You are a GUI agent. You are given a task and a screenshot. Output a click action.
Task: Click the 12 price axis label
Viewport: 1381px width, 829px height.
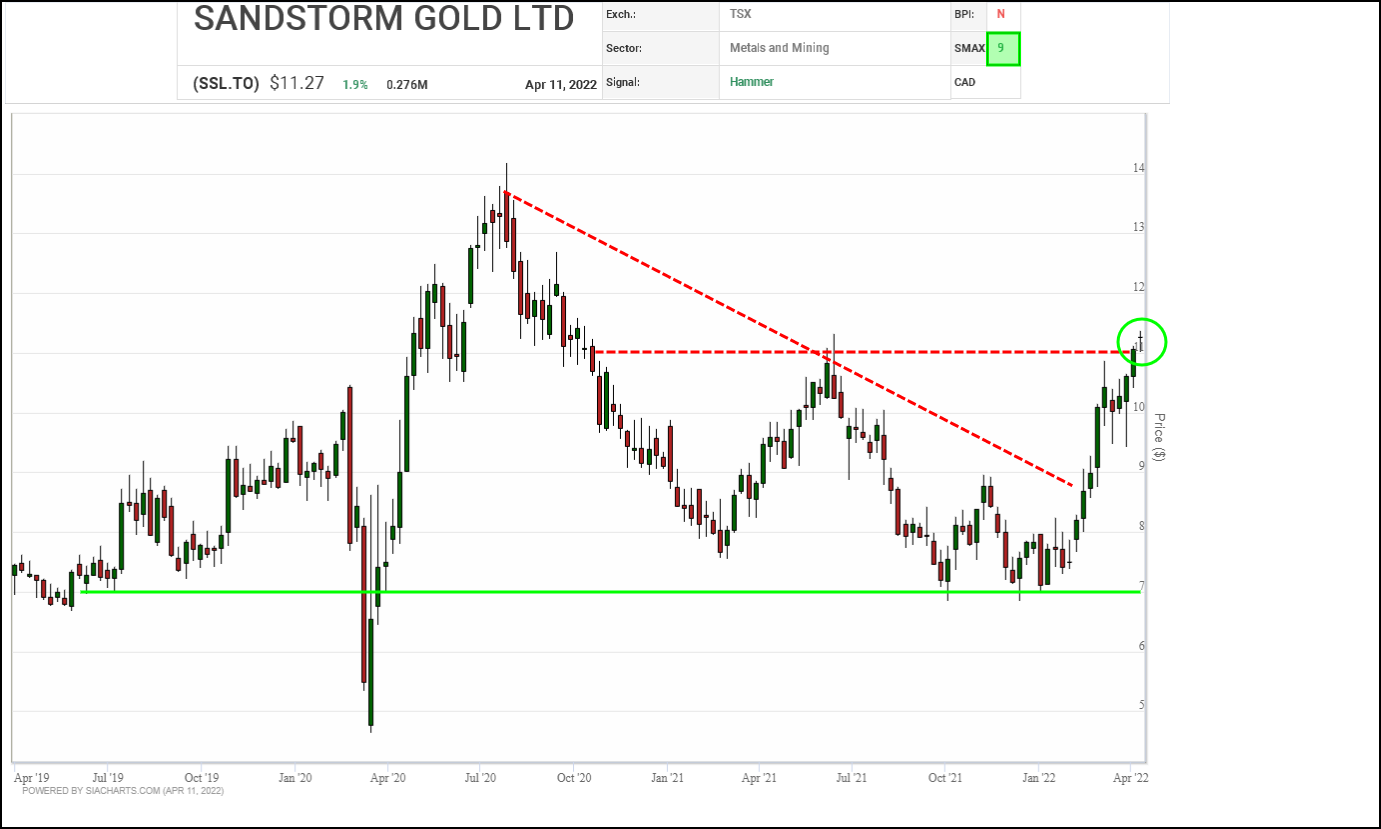(1139, 287)
